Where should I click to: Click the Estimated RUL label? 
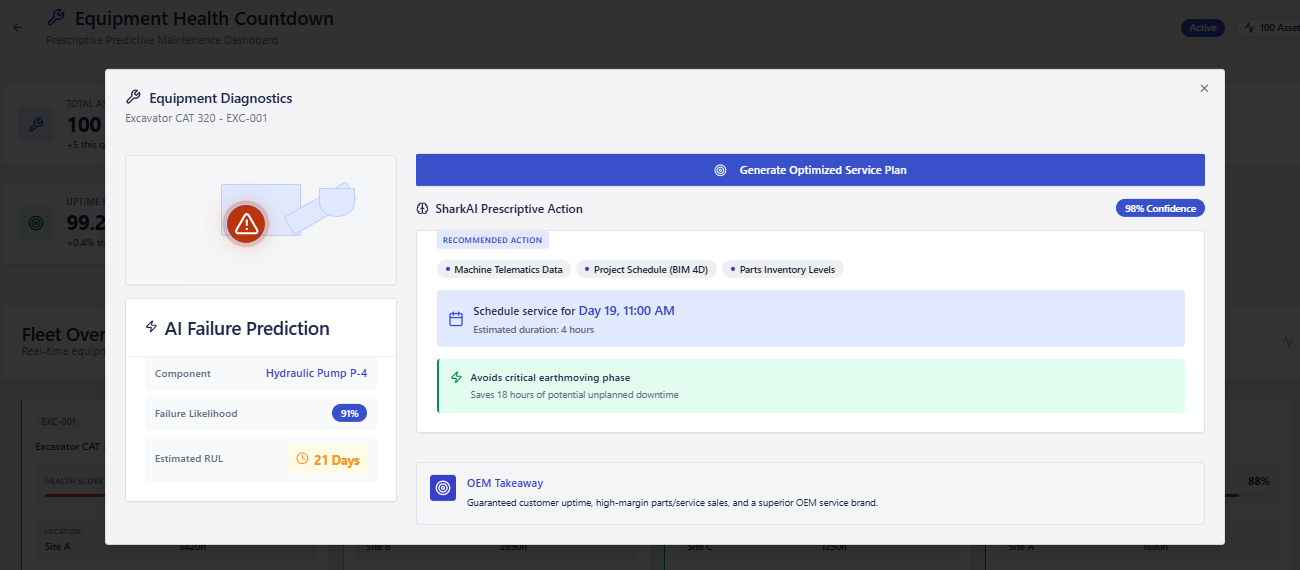(x=189, y=459)
